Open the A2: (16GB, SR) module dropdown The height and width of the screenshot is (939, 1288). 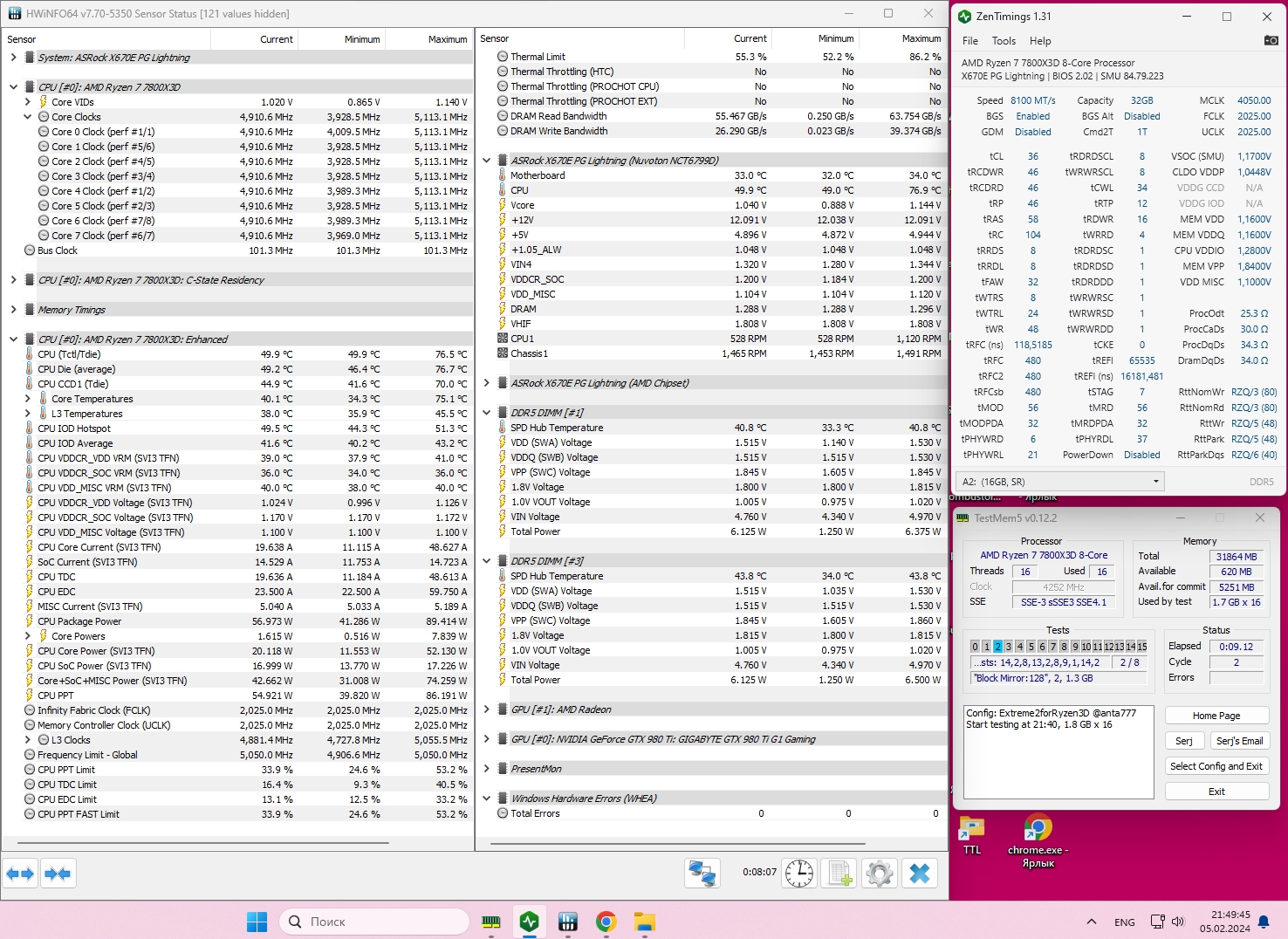pyautogui.click(x=1061, y=481)
